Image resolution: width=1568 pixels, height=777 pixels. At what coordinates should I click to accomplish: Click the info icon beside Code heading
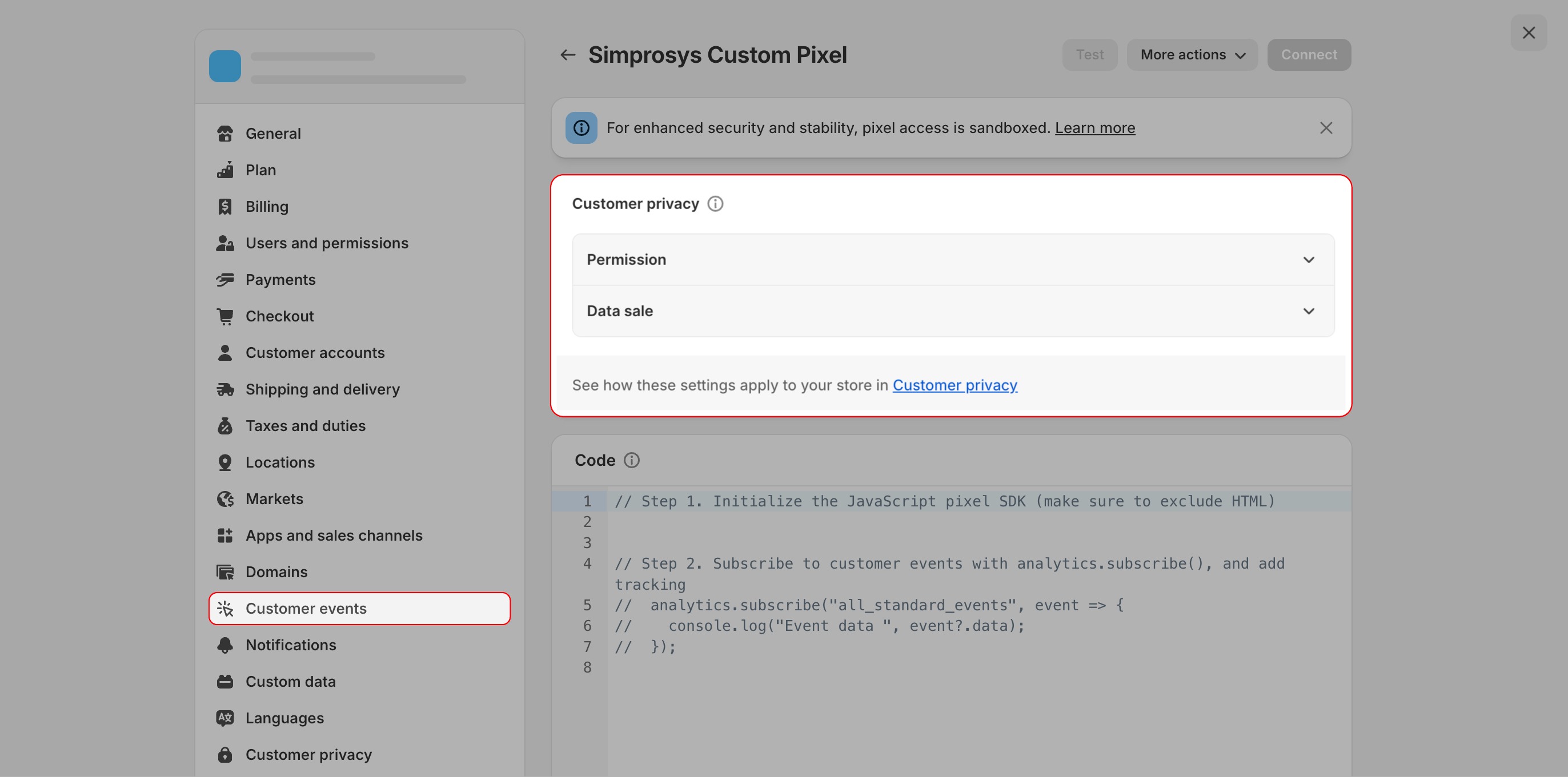coord(632,460)
